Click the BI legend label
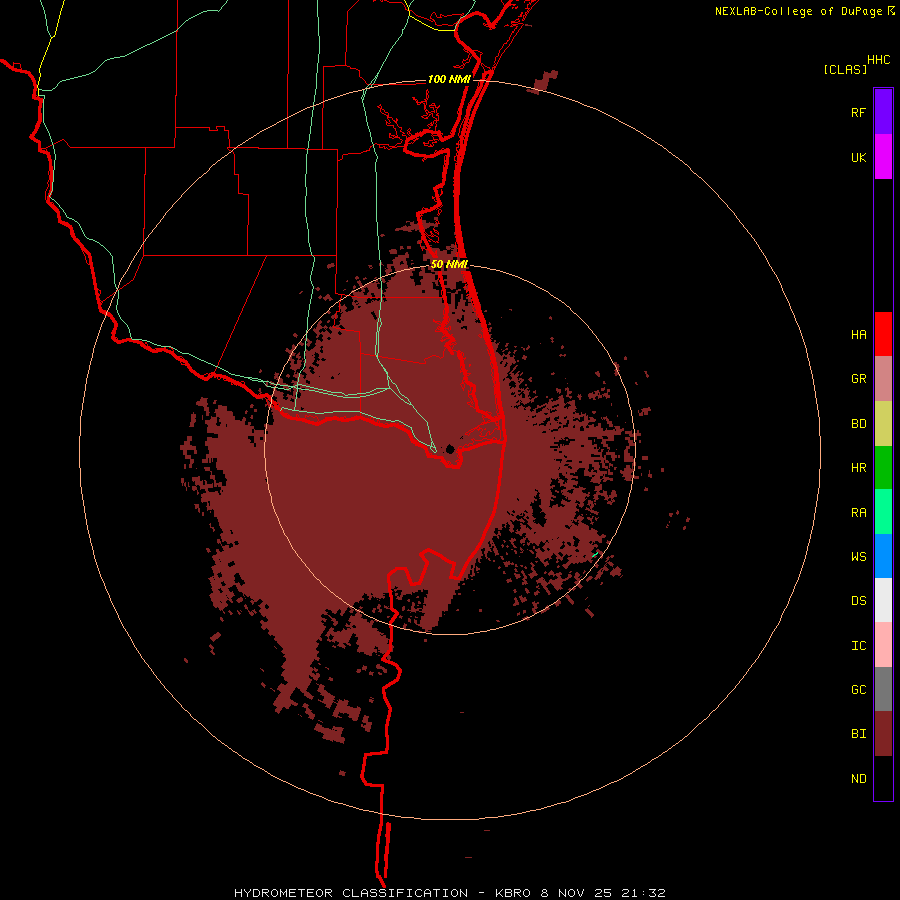This screenshot has height=900, width=900. (858, 734)
